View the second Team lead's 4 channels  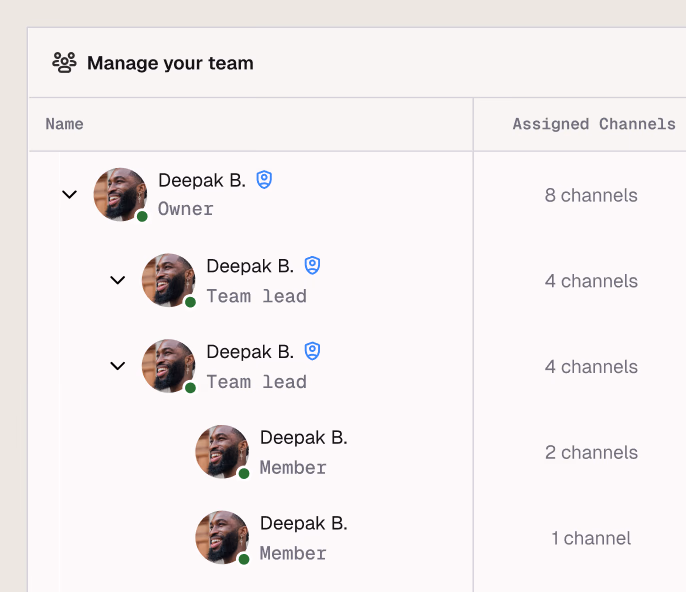pyautogui.click(x=591, y=367)
